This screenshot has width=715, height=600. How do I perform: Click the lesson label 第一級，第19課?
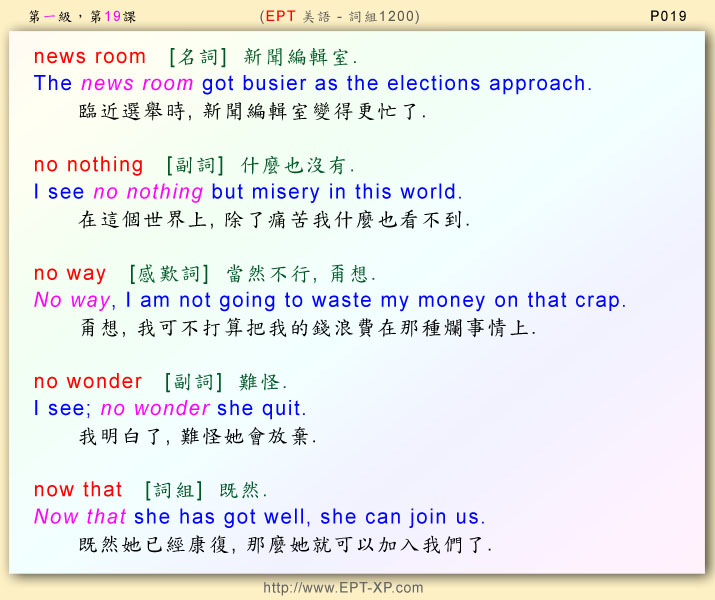click(76, 15)
